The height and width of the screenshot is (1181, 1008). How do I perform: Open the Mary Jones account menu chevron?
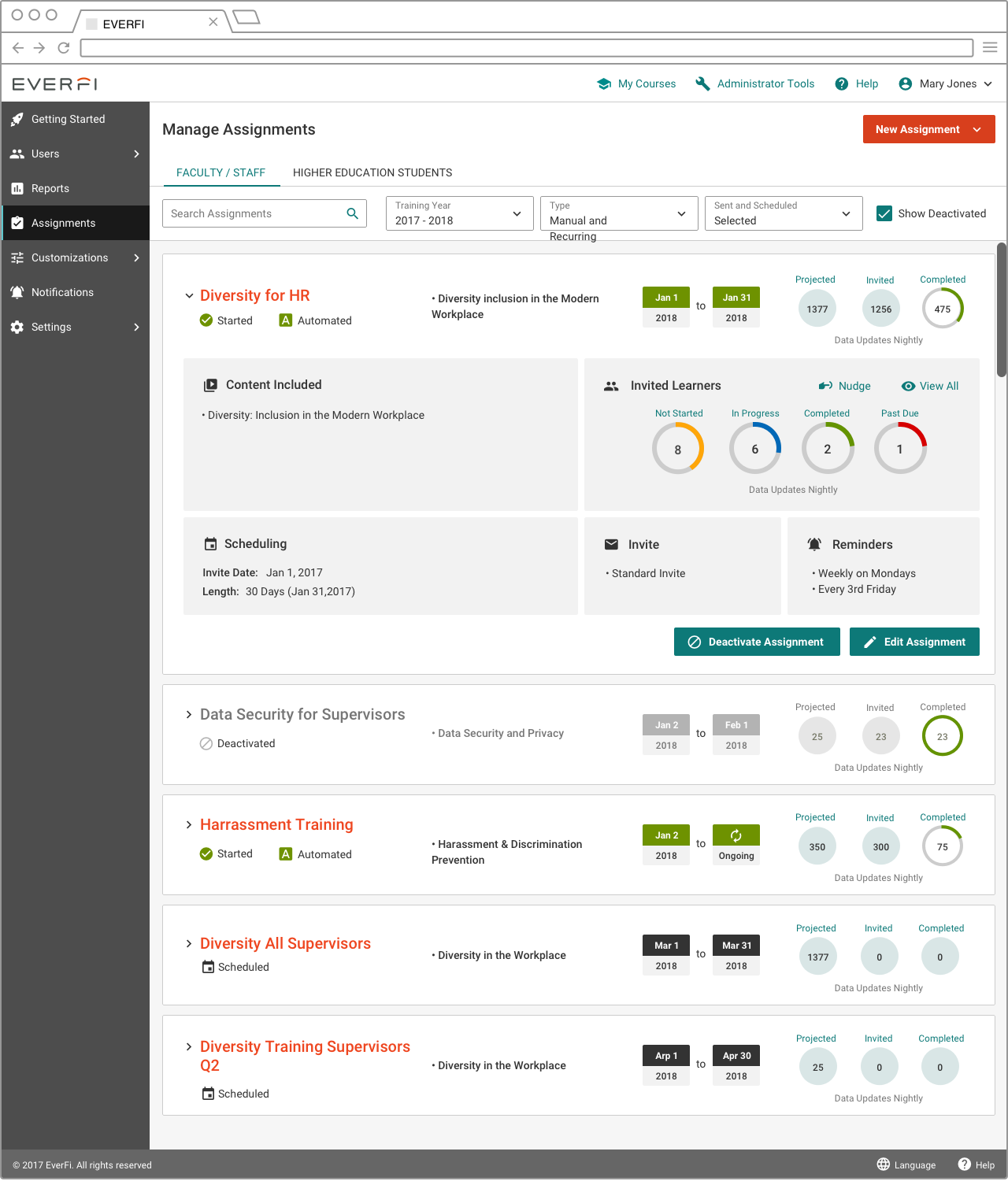point(988,83)
